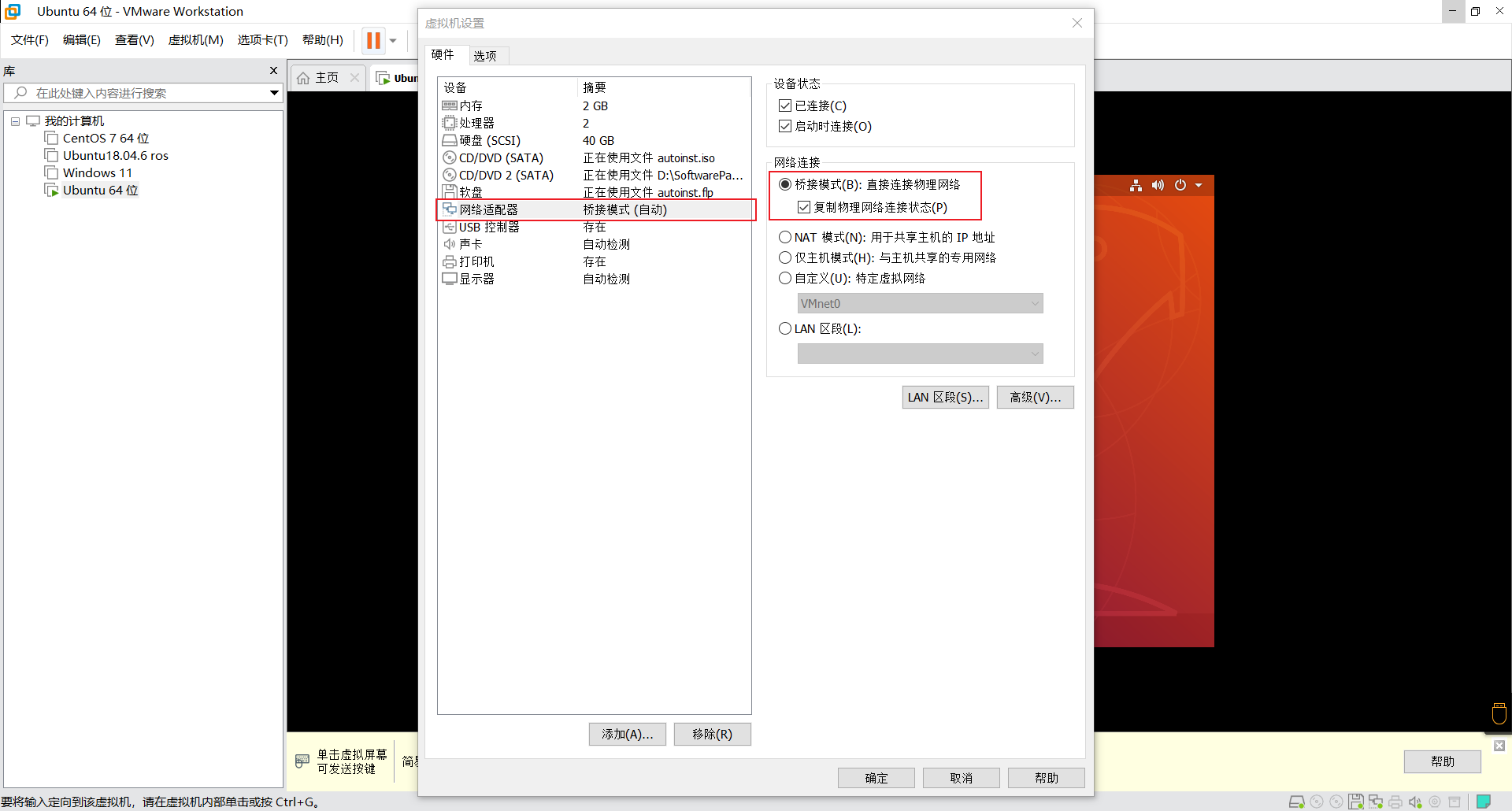
Task: Open the LAN 区段 dropdown list
Action: 920,354
